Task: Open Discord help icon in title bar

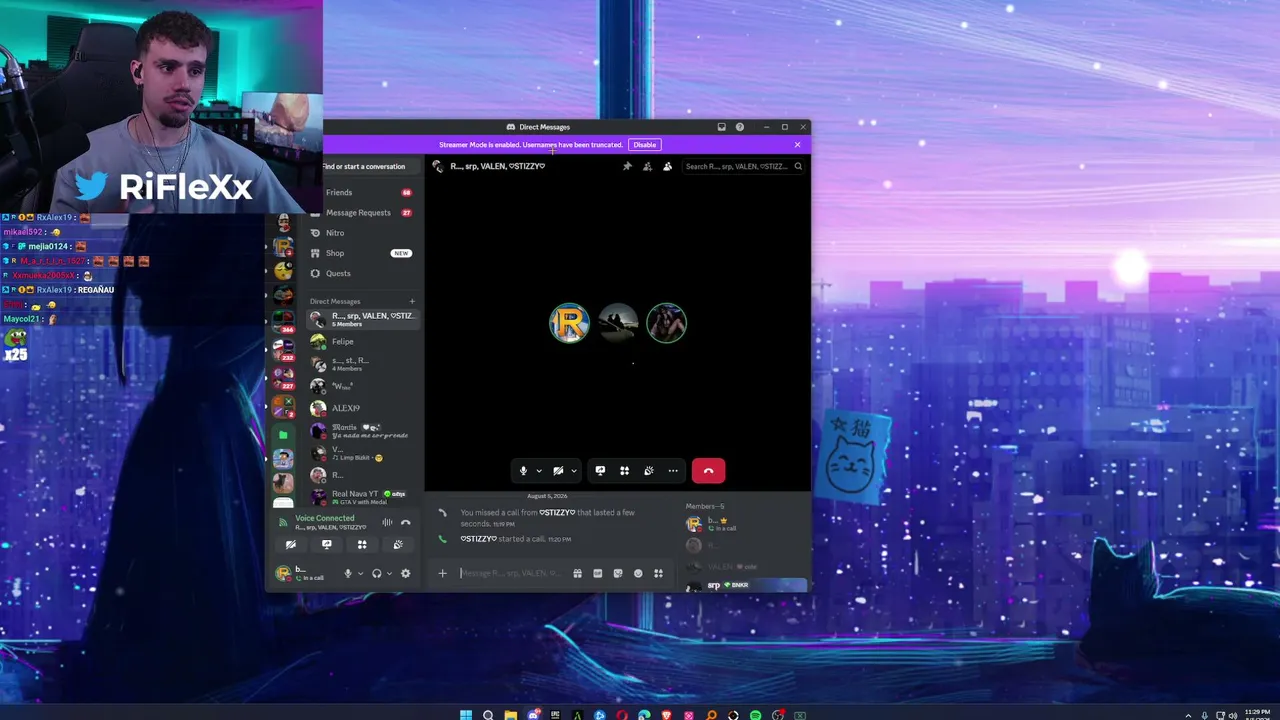Action: coord(740,127)
